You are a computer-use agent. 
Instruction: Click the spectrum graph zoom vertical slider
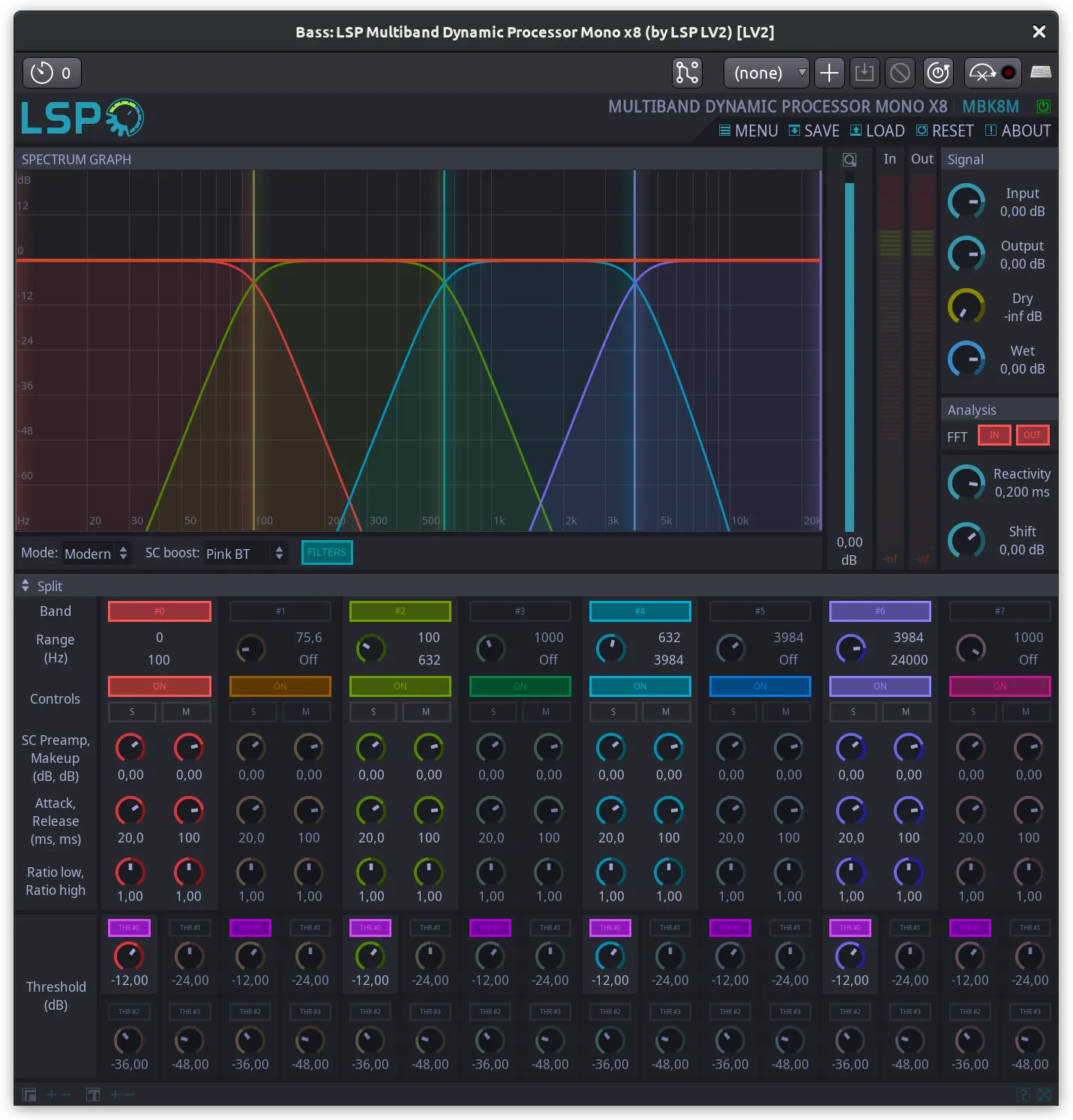click(850, 352)
